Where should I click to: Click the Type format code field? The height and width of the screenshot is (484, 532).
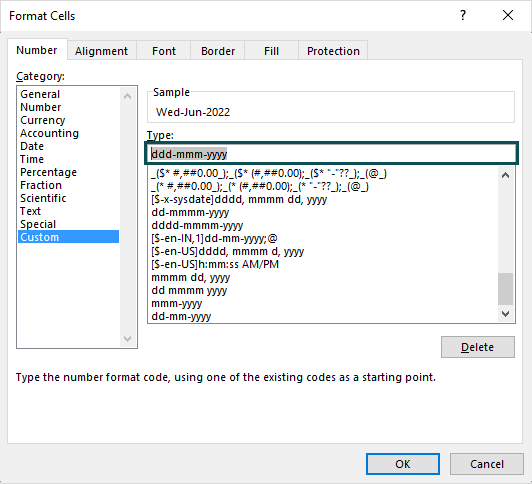331,154
